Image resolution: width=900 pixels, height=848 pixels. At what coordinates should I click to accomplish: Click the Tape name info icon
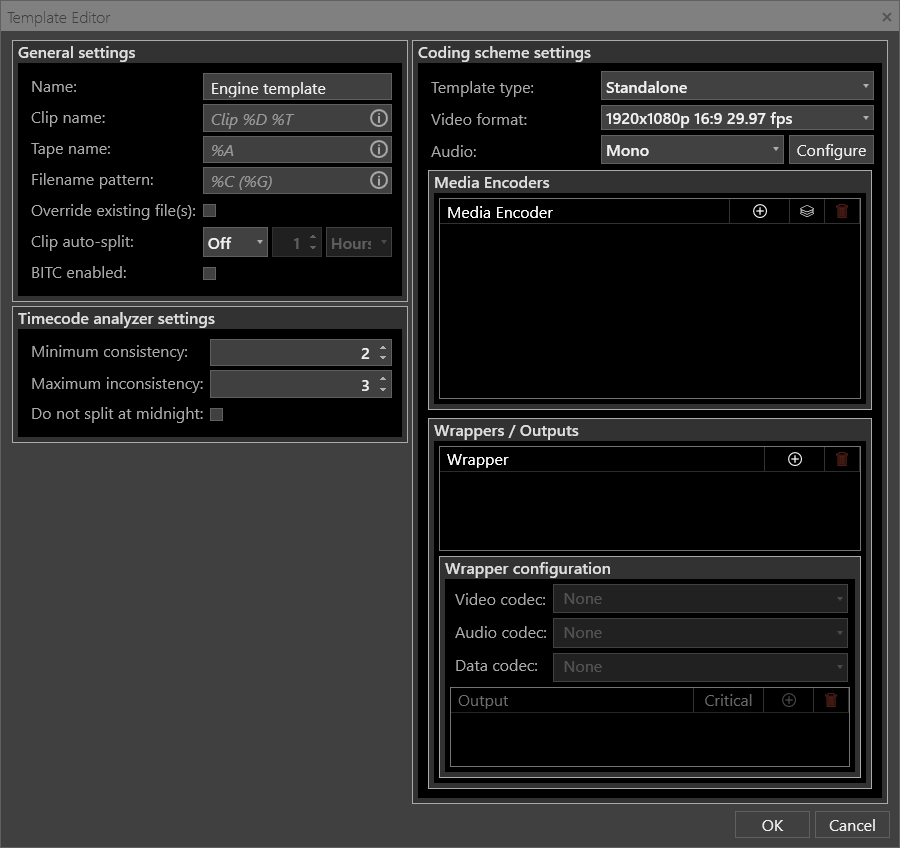click(x=378, y=149)
